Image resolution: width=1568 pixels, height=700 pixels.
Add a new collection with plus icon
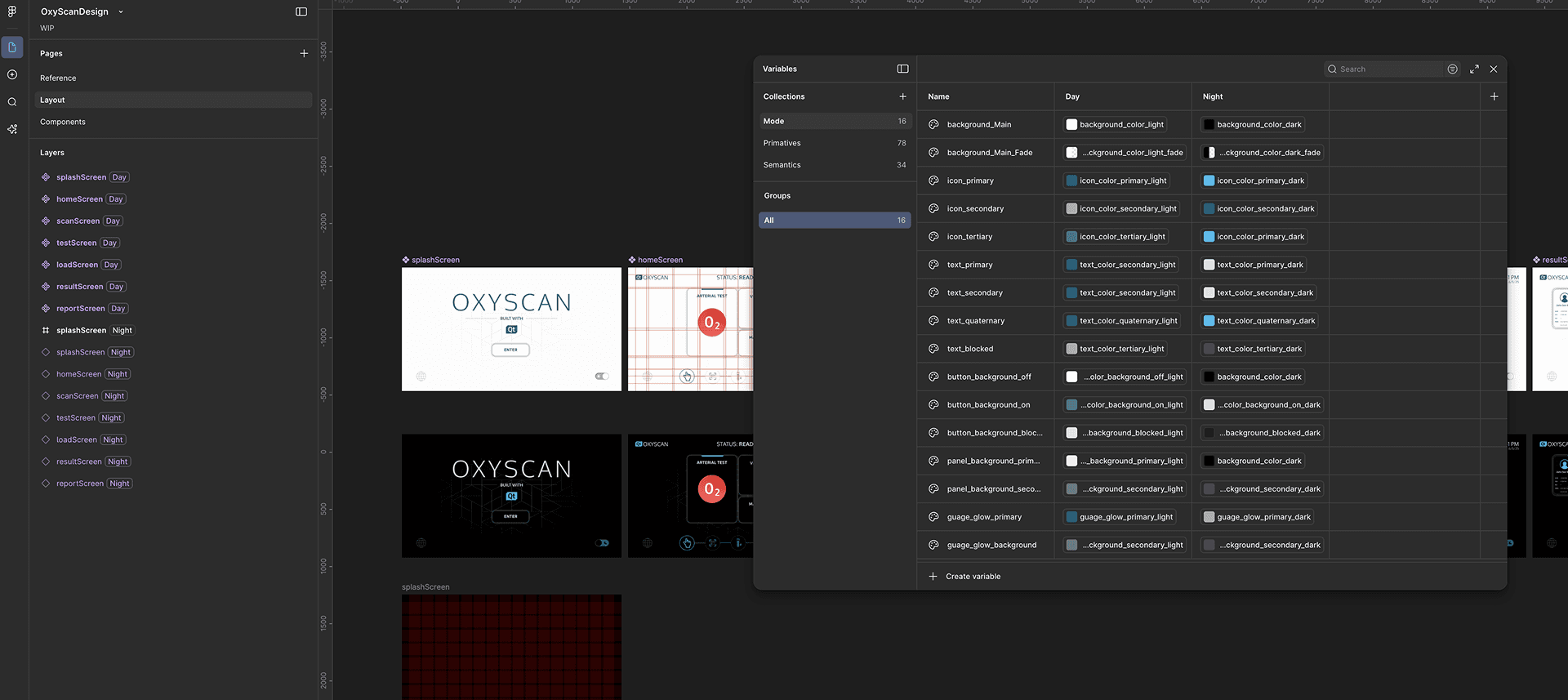coord(902,96)
